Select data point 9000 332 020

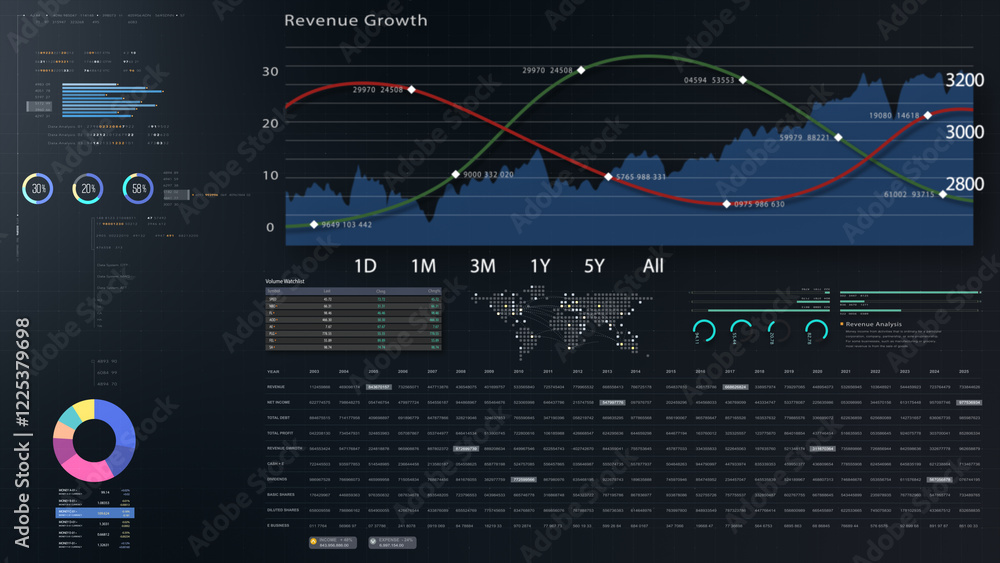point(455,174)
